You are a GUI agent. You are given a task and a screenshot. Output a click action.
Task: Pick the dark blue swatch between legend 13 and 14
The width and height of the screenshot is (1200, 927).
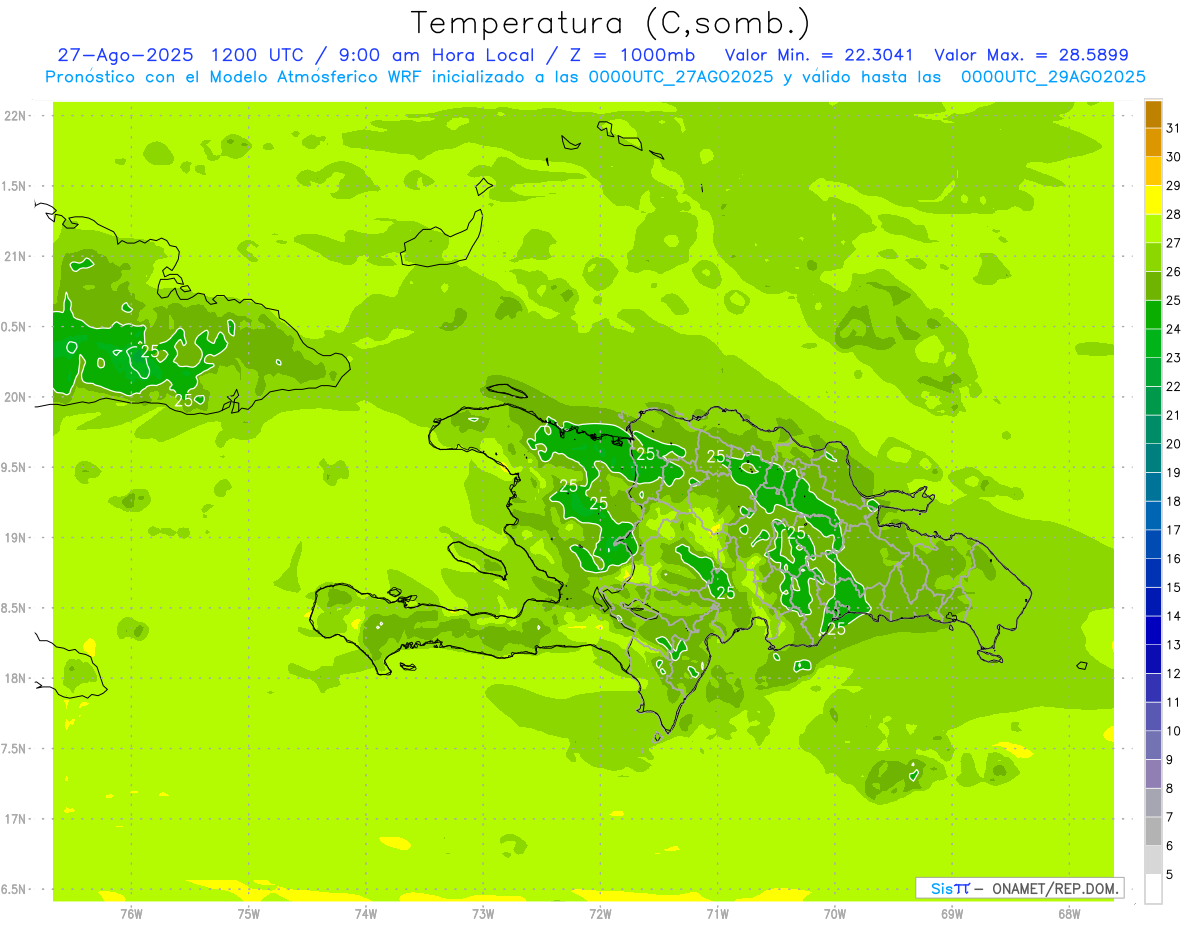click(1153, 631)
